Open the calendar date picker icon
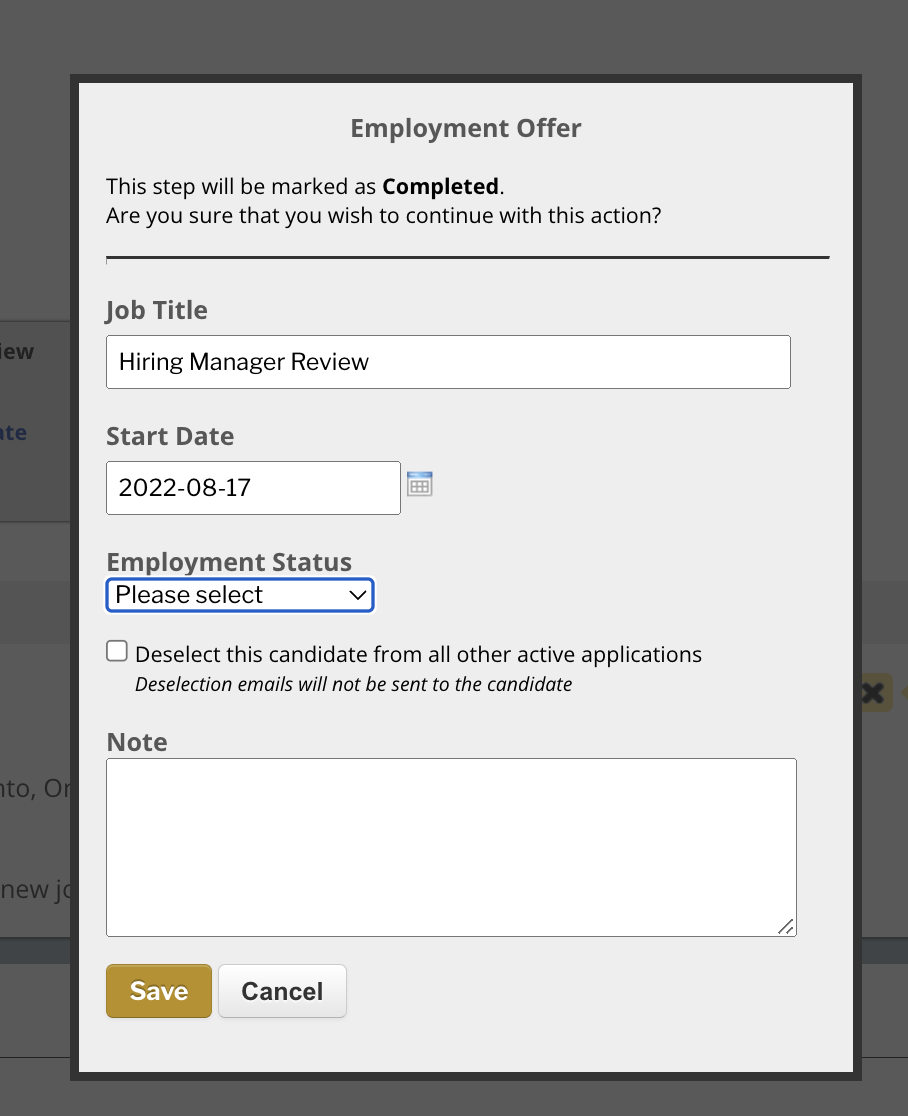This screenshot has width=908, height=1116. click(x=420, y=485)
